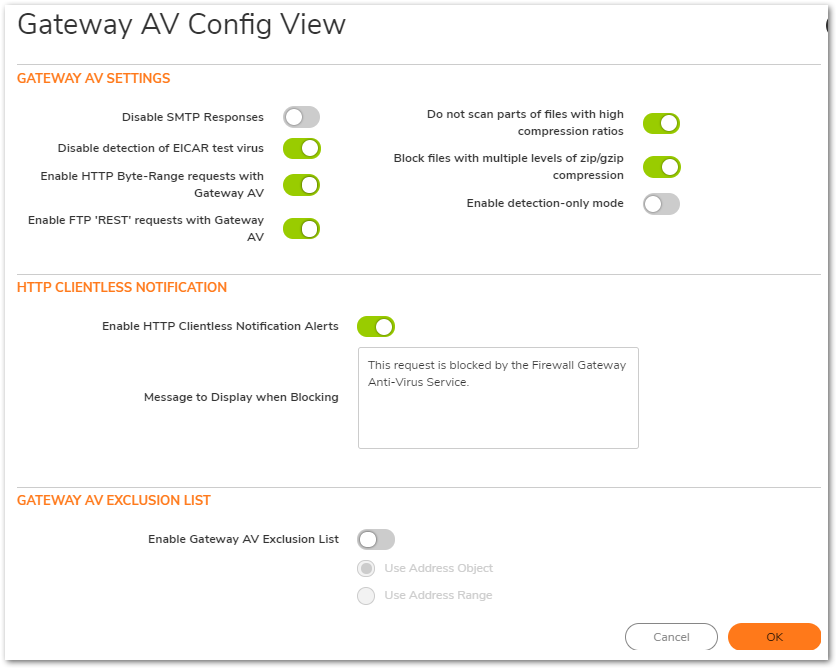
Task: Toggle the Disable SMTP Responses switch
Action: pos(302,117)
